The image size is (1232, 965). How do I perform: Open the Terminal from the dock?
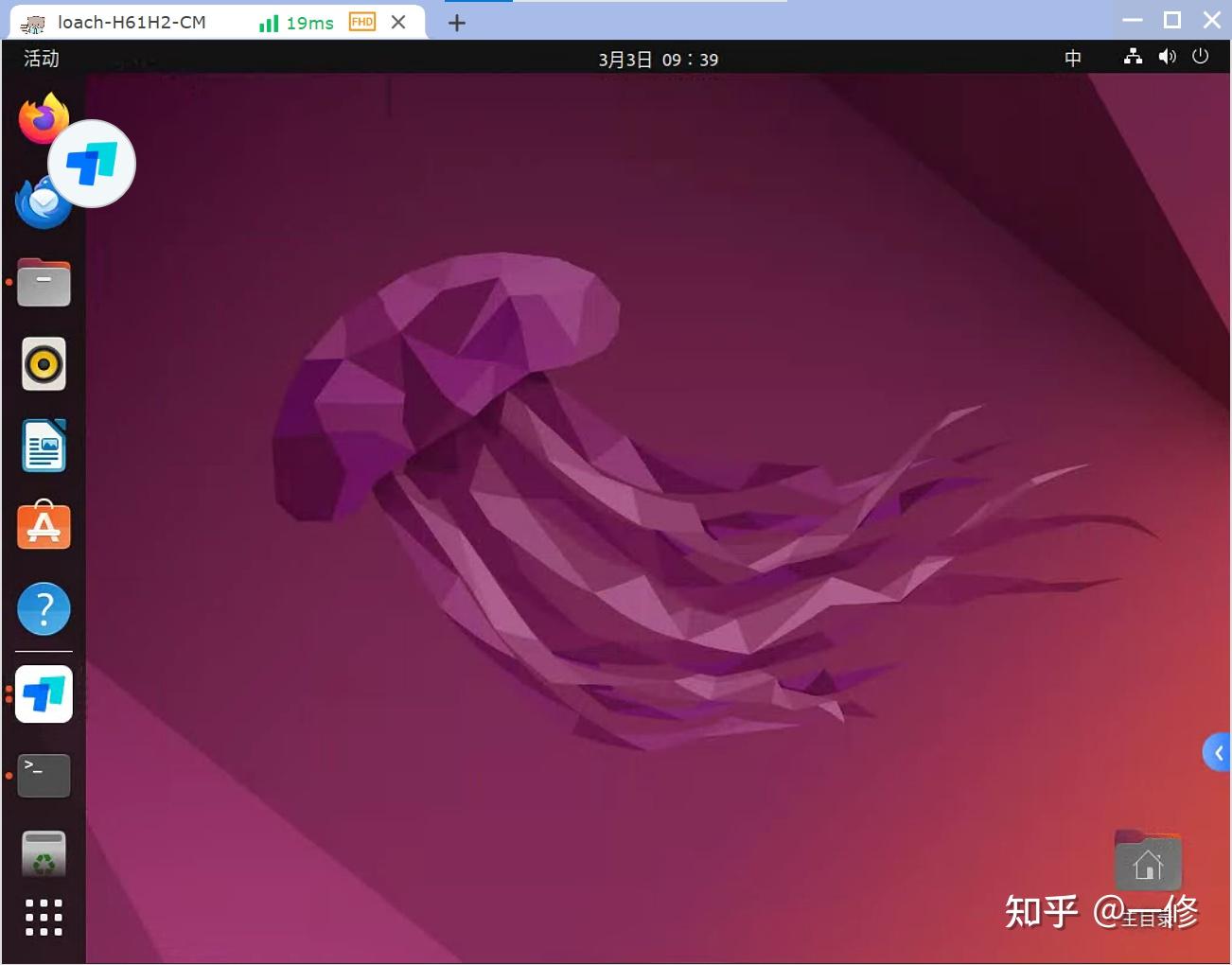(44, 775)
